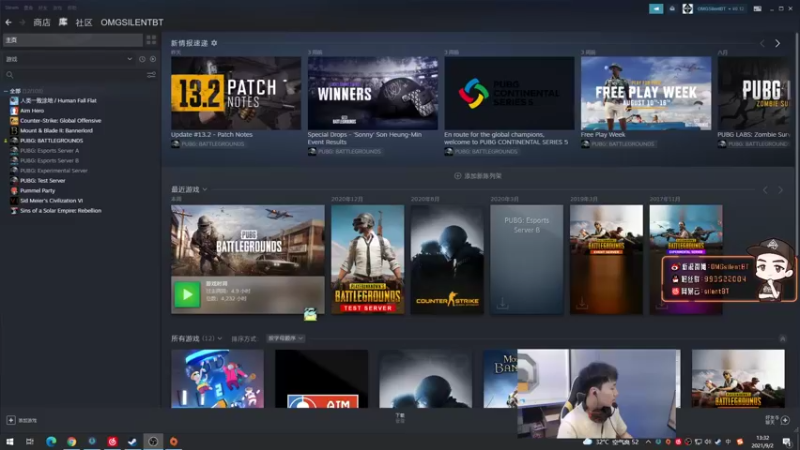This screenshot has height=450, width=800.
Task: Expand the 所有游戏 shelf dropdown
Action: click(x=220, y=338)
